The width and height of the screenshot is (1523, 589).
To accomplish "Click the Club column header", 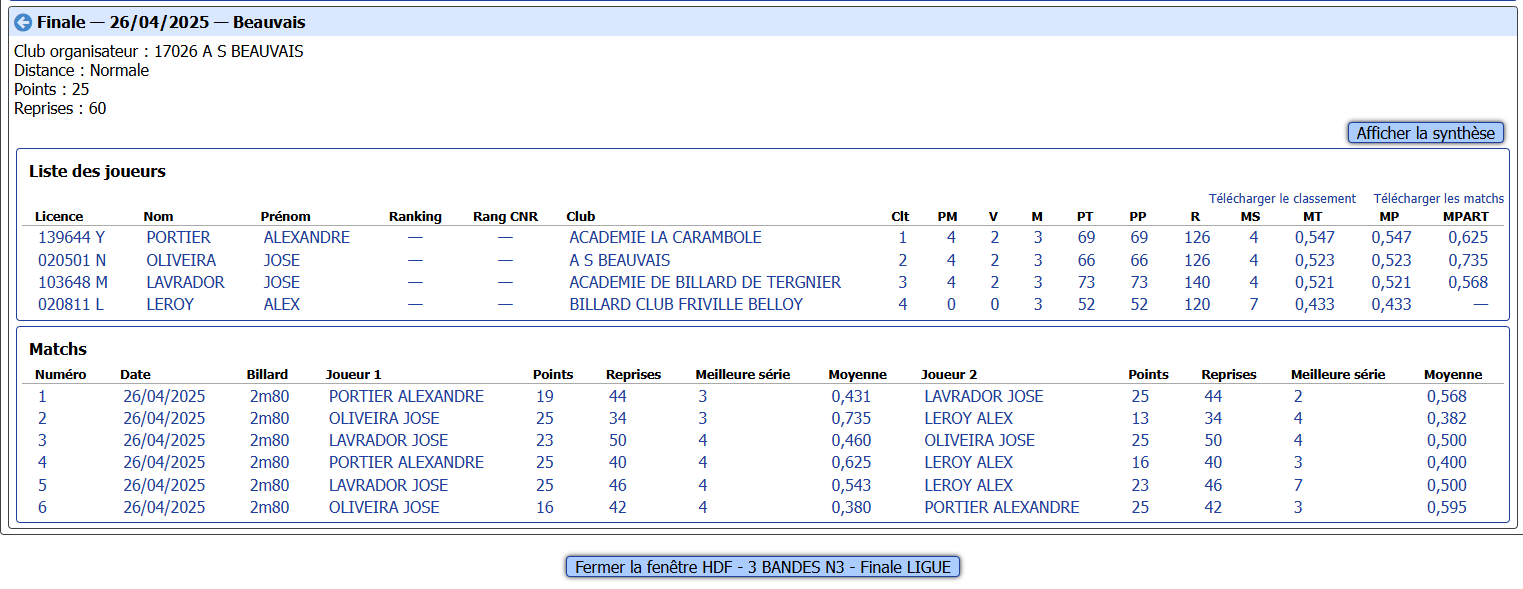I will [x=580, y=216].
